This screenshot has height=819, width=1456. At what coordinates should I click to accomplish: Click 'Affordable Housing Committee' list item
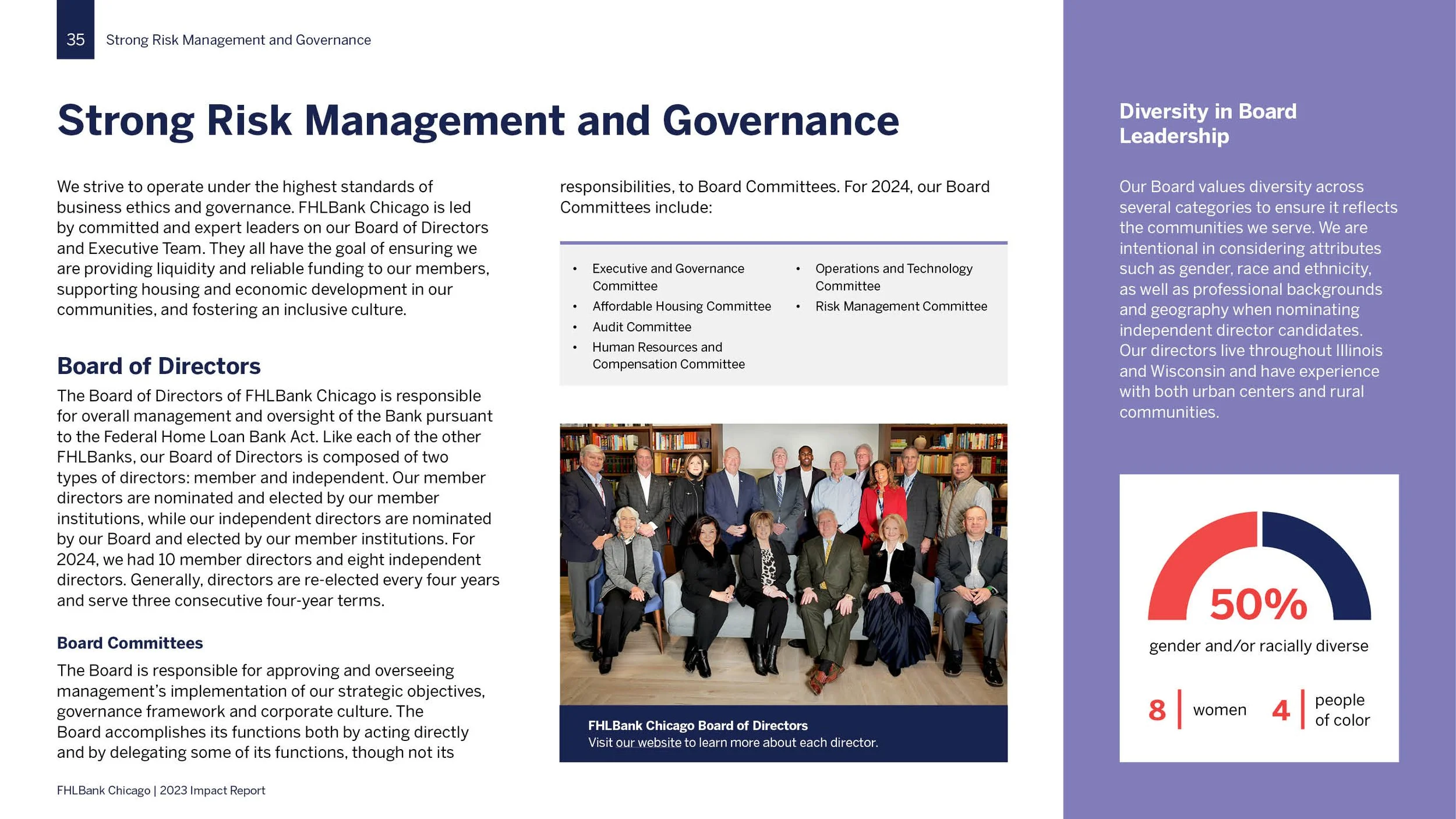(x=681, y=306)
